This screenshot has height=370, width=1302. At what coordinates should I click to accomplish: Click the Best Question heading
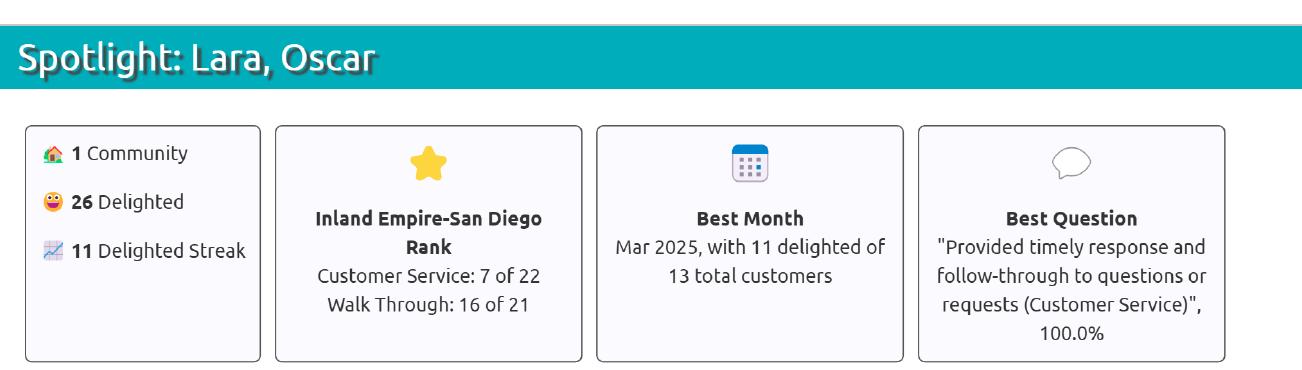1071,218
